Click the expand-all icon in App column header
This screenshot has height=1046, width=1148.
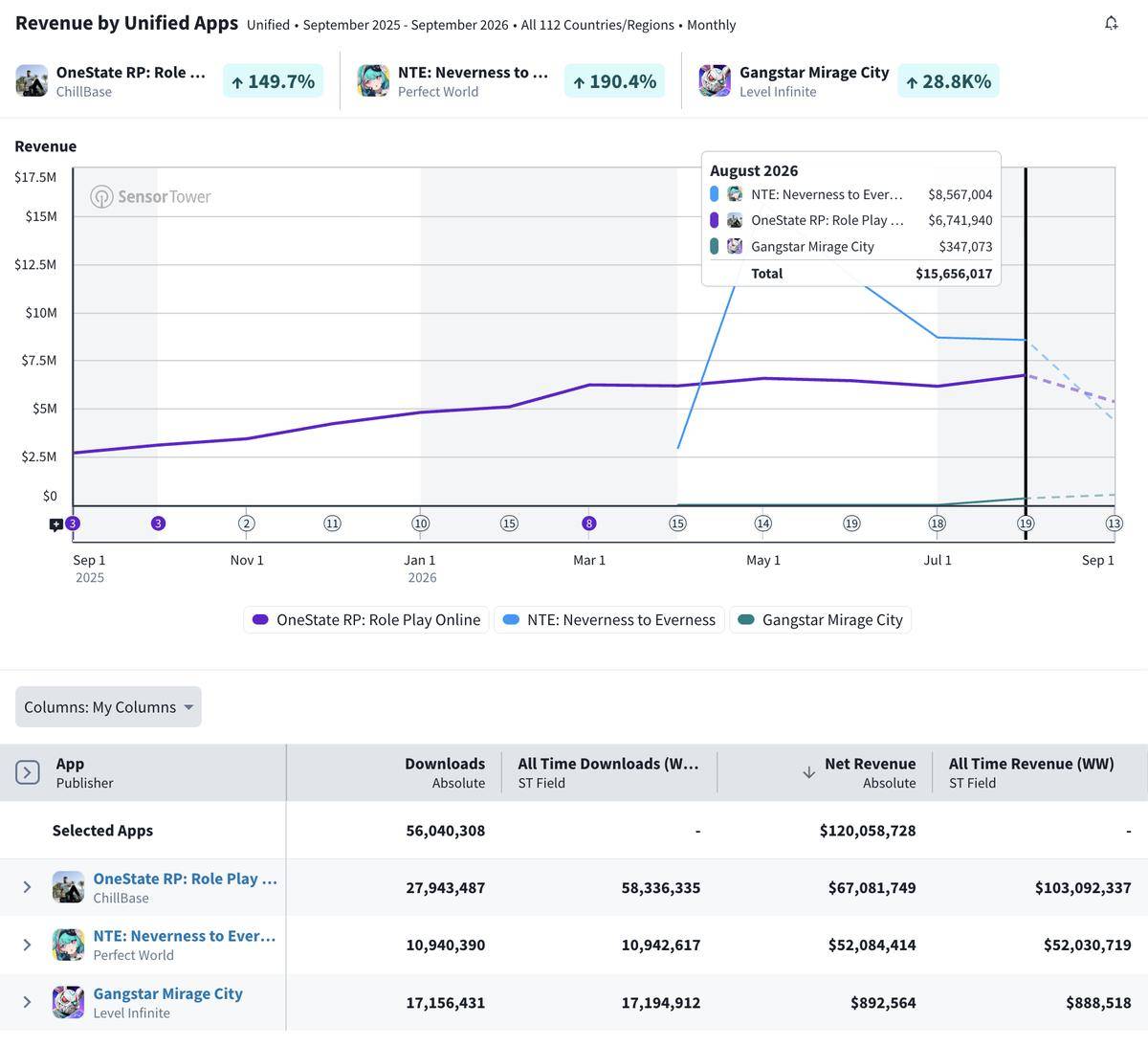tap(27, 772)
